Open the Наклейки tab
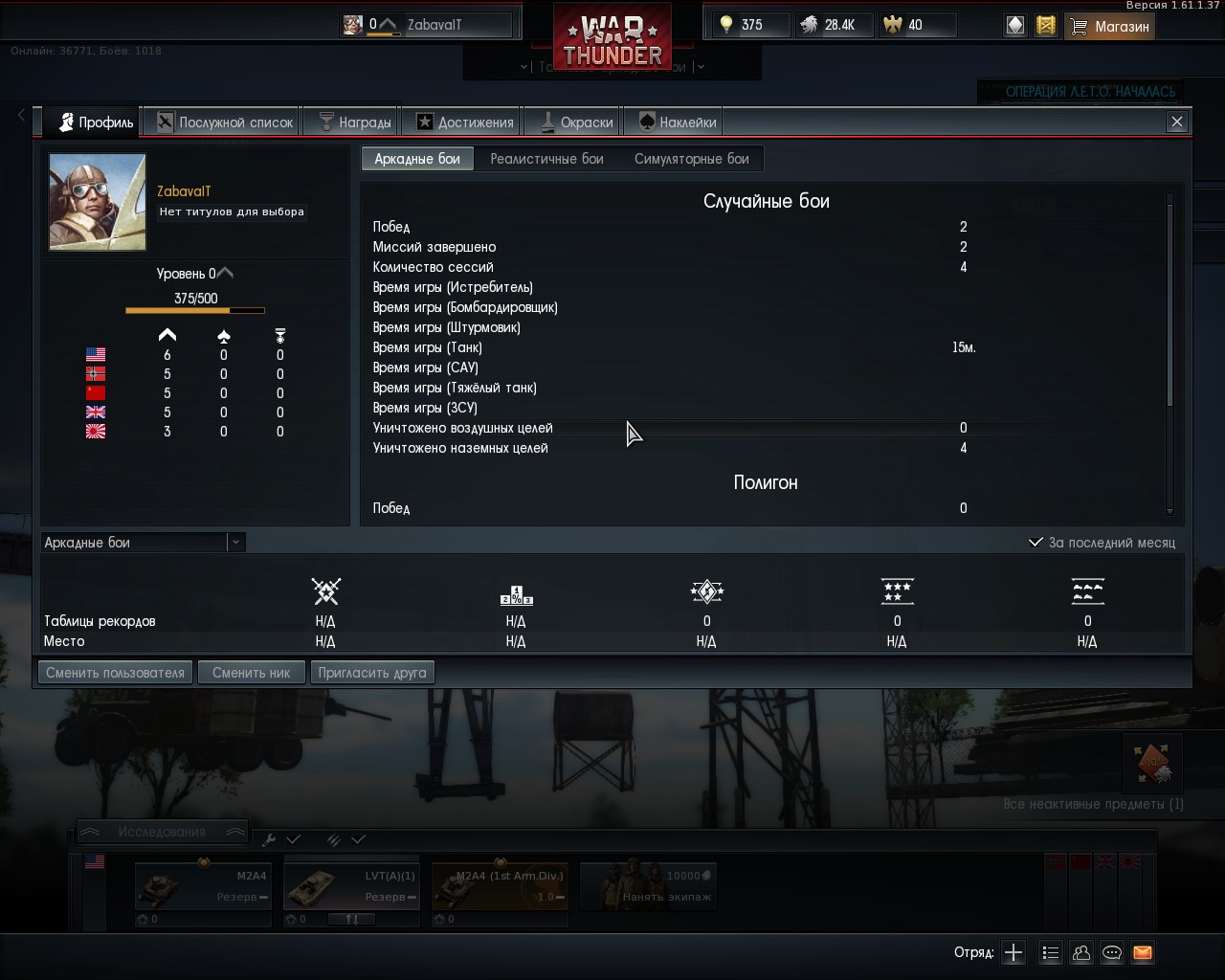 click(x=676, y=122)
